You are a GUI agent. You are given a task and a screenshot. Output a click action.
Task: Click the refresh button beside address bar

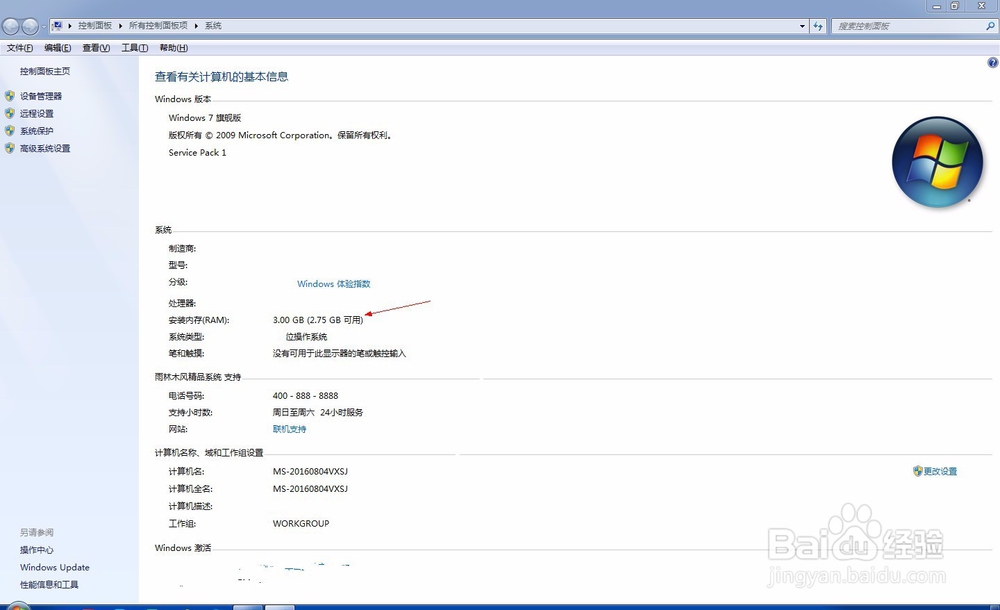[818, 26]
